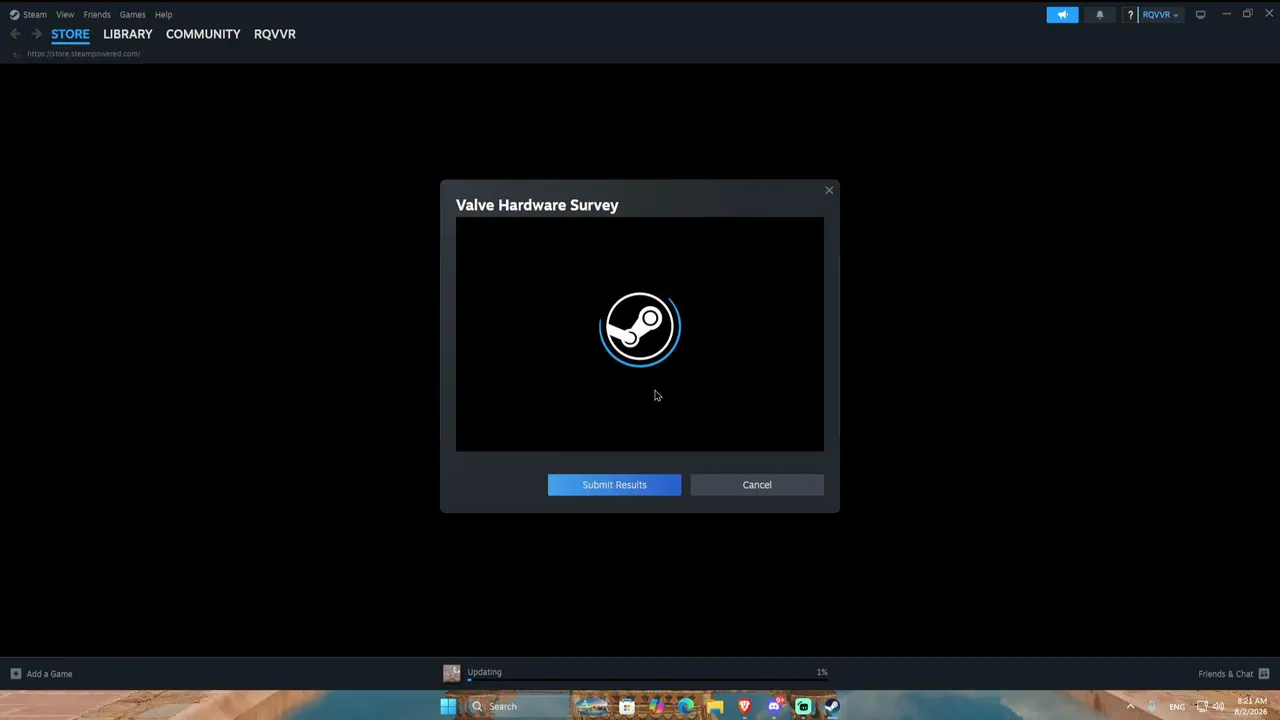Open Microsoft Edge from the taskbar
Image resolution: width=1280 pixels, height=720 pixels.
click(686, 707)
